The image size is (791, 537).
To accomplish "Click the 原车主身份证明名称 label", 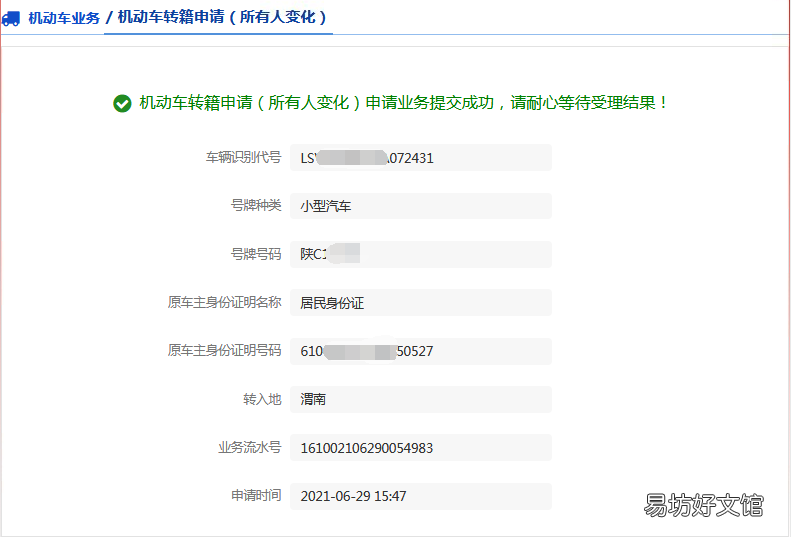I will click(224, 302).
